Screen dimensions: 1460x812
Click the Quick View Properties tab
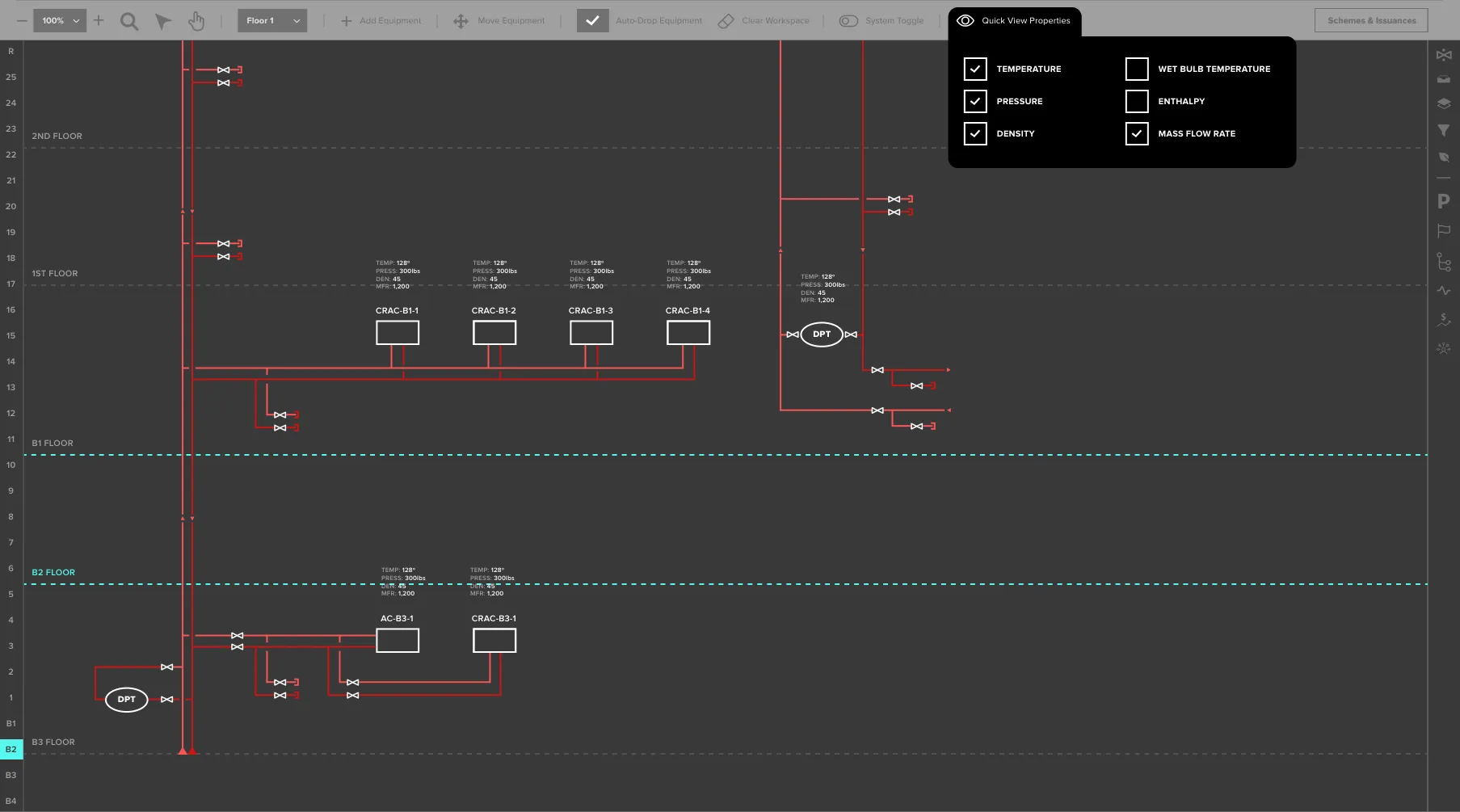point(1015,21)
